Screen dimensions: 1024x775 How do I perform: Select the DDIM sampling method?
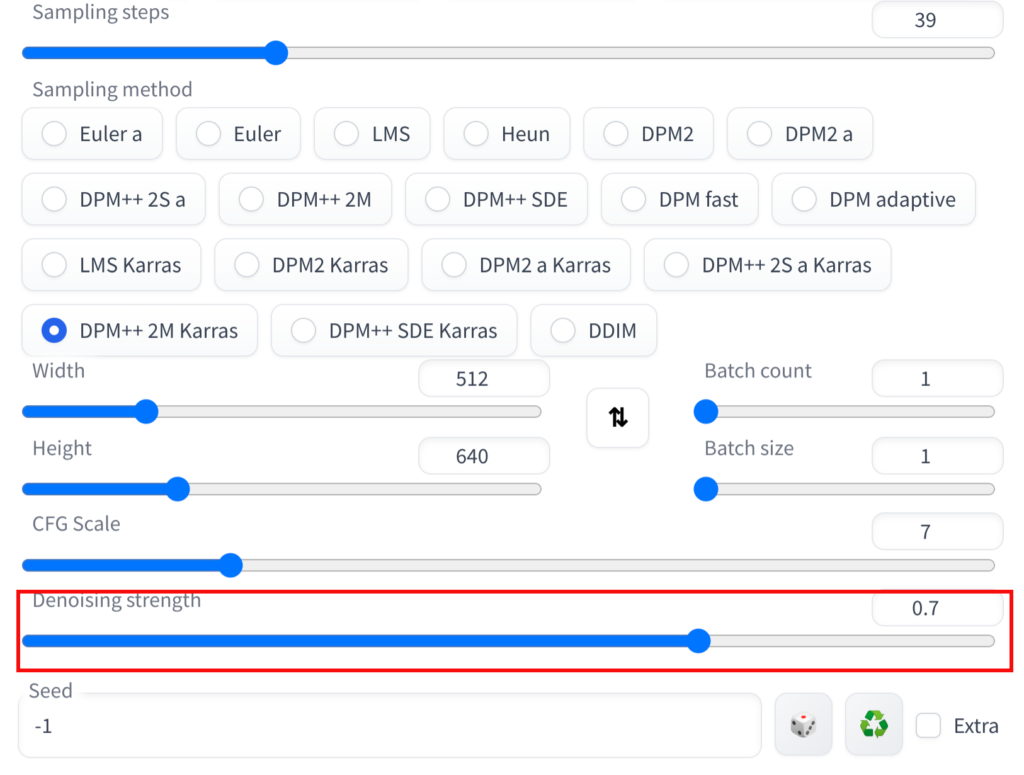[593, 330]
